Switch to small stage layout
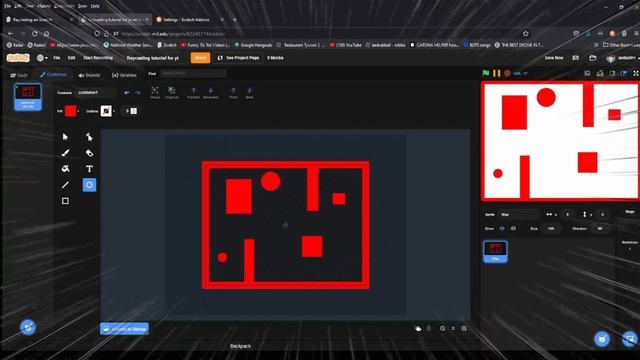640x360 pixels. tap(612, 73)
